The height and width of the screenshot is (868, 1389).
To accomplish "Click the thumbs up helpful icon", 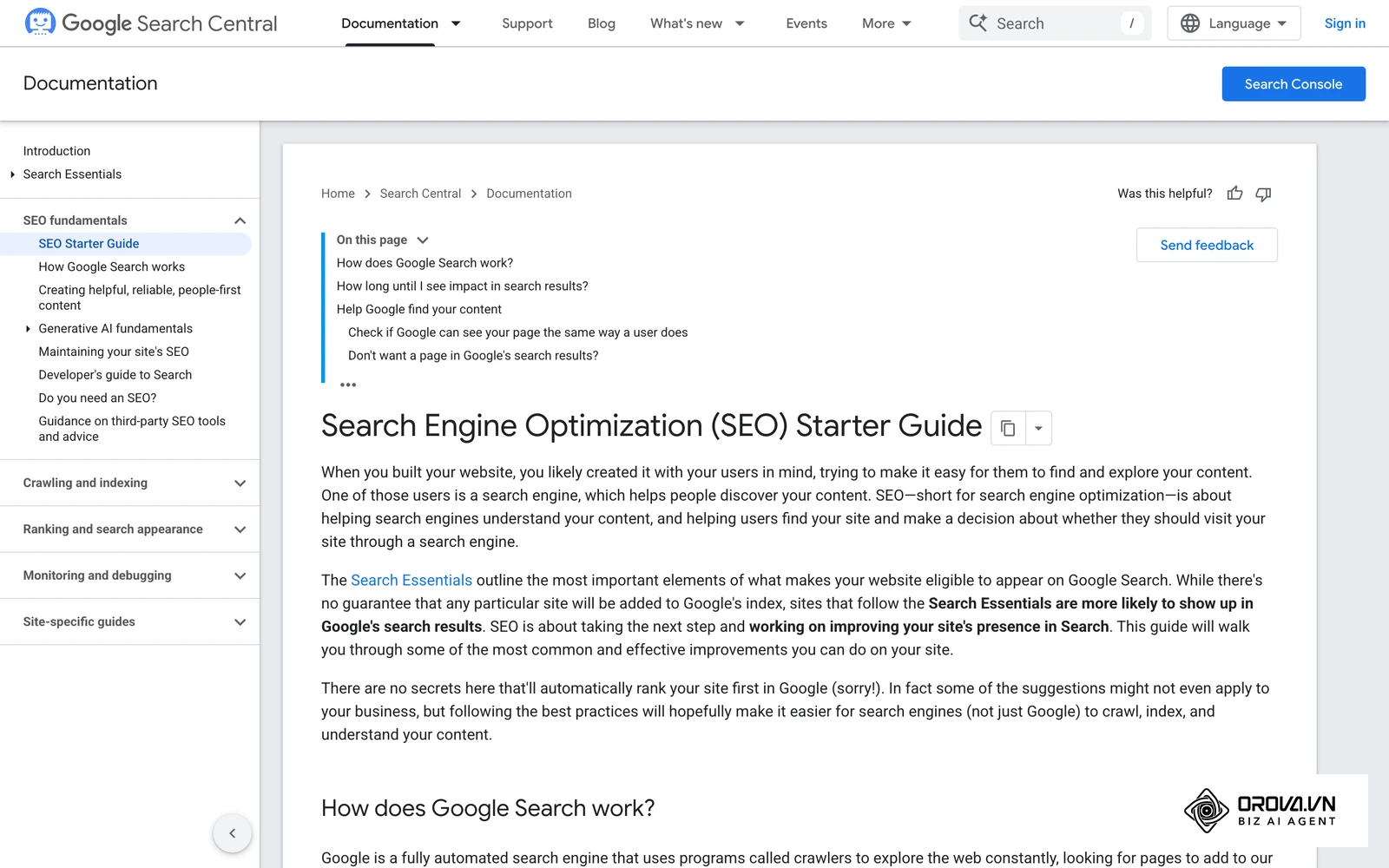I will 1234,194.
